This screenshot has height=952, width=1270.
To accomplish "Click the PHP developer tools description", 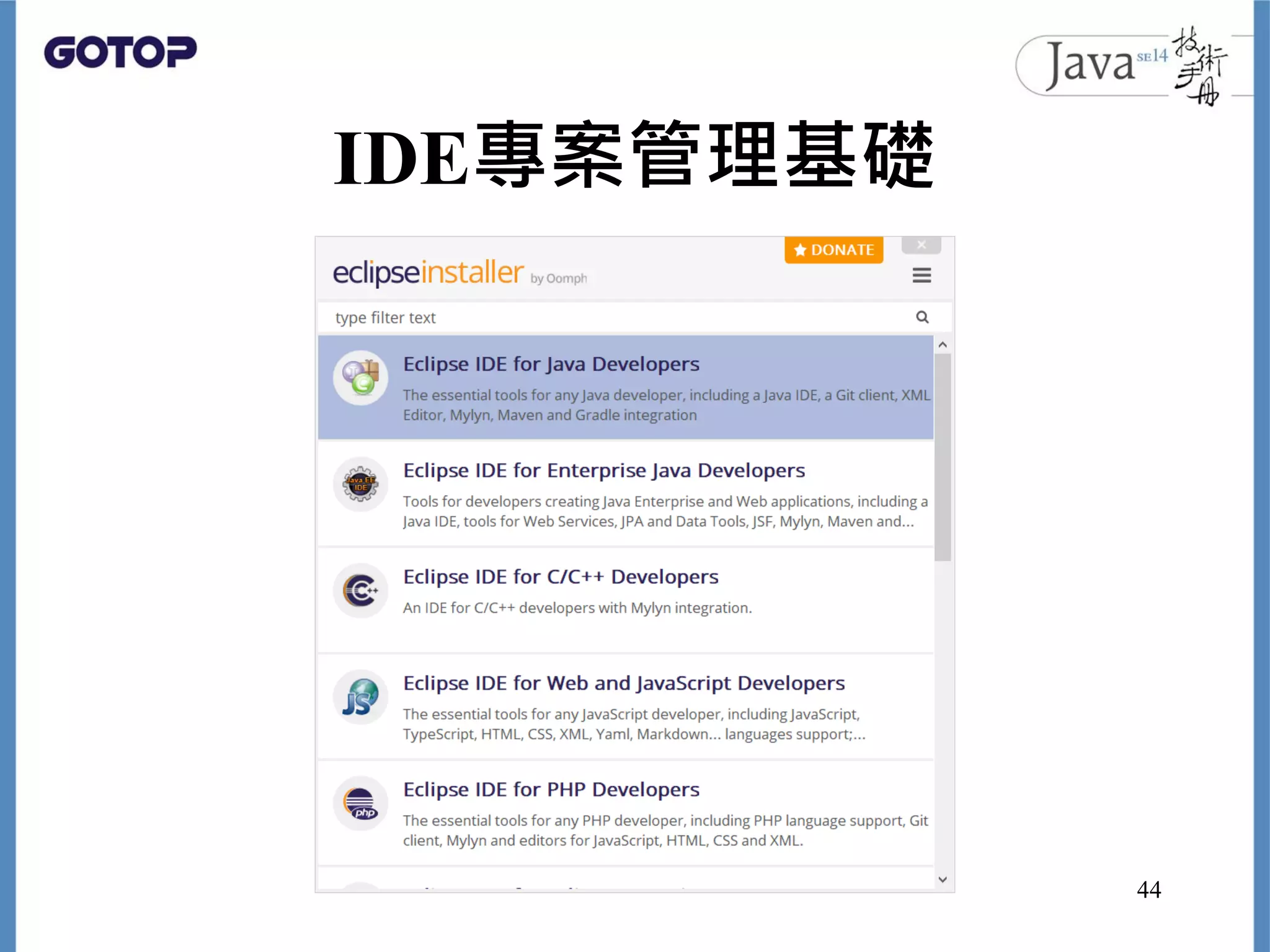I will 665,831.
